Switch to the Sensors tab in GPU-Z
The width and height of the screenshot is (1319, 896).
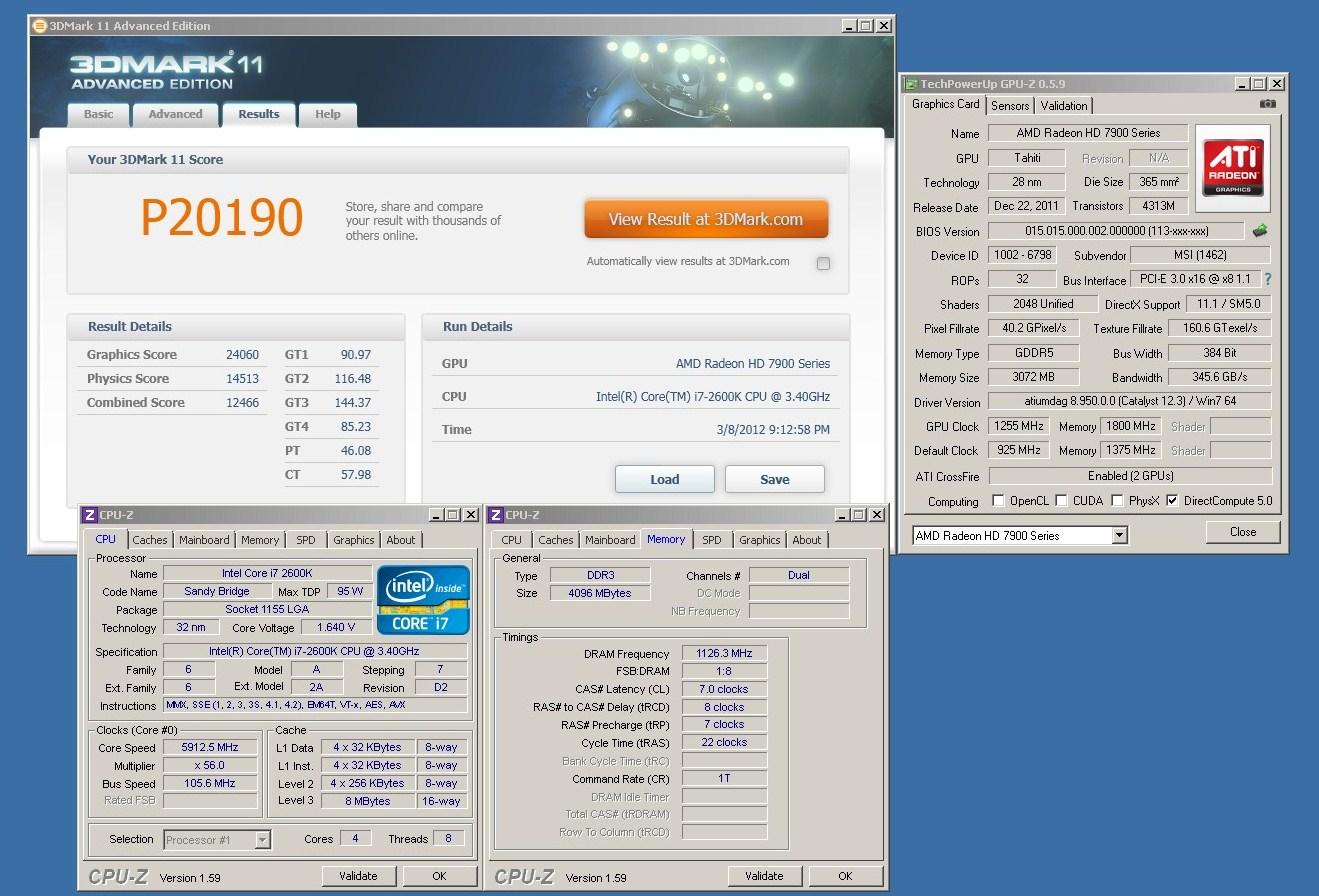[1010, 106]
